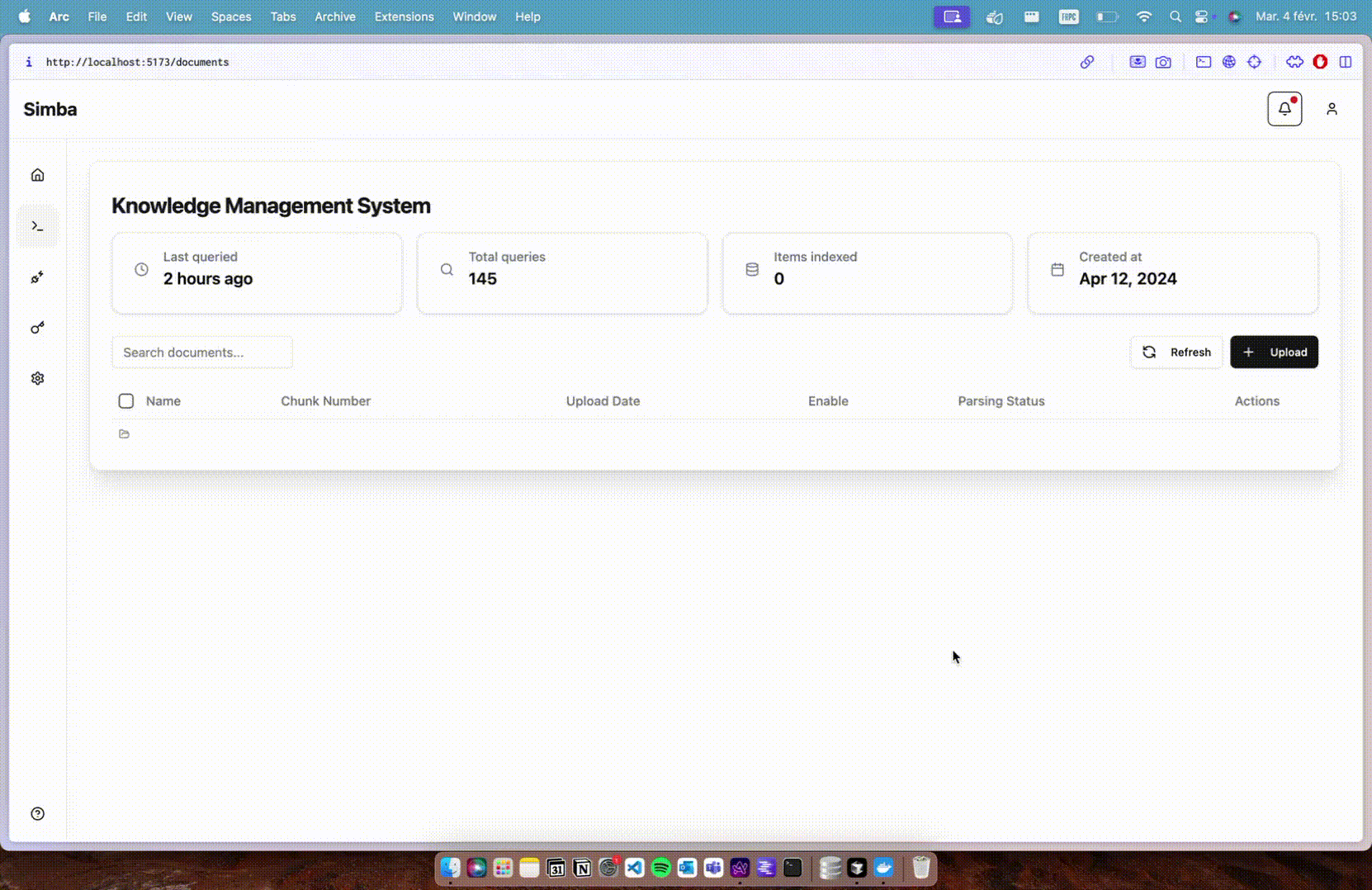This screenshot has width=1372, height=890.
Task: Open the Tabs menu
Action: tap(283, 17)
